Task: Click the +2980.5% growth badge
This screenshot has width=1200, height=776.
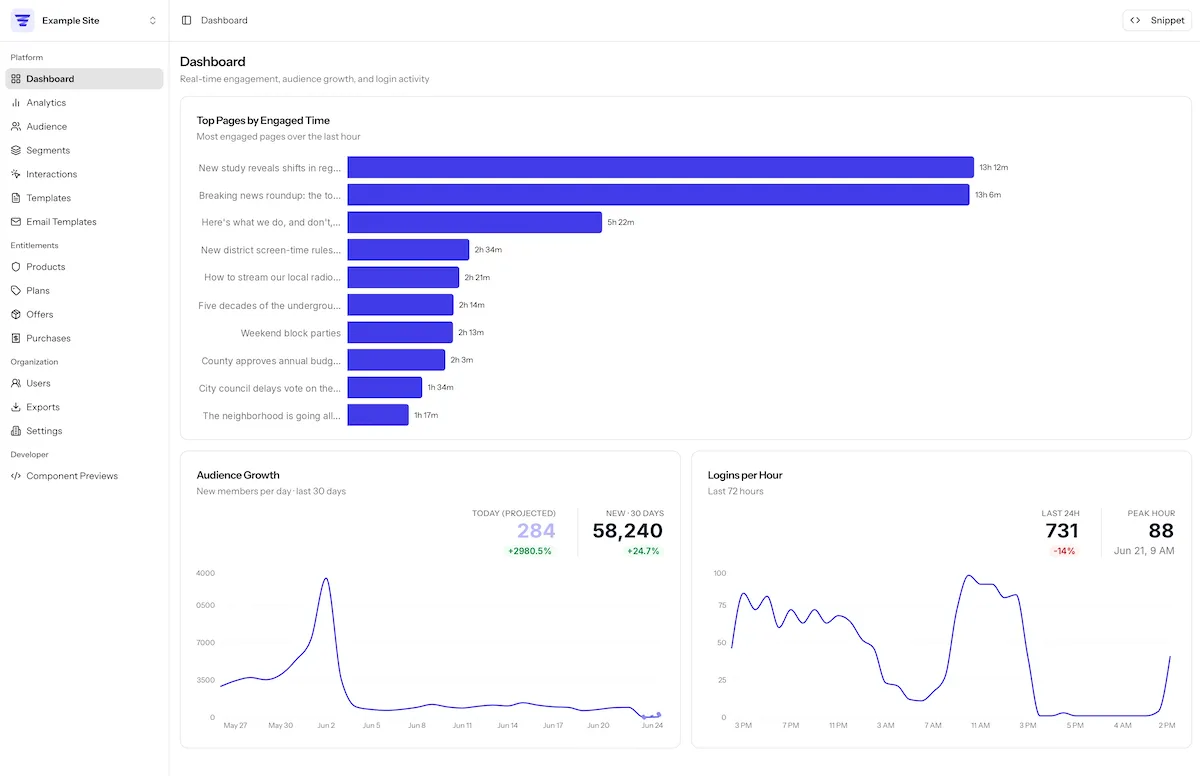Action: (x=530, y=551)
